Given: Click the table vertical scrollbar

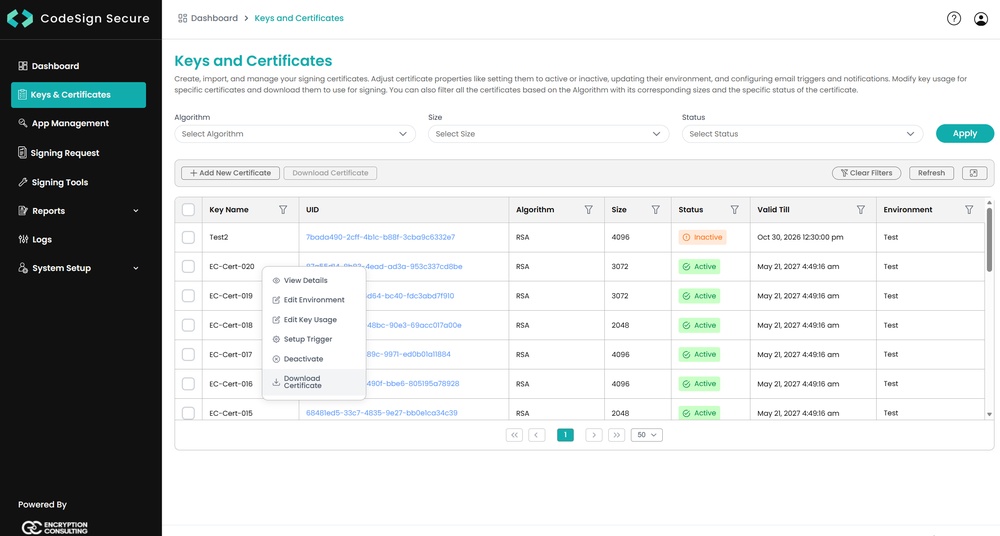Looking at the screenshot, I should 989,239.
